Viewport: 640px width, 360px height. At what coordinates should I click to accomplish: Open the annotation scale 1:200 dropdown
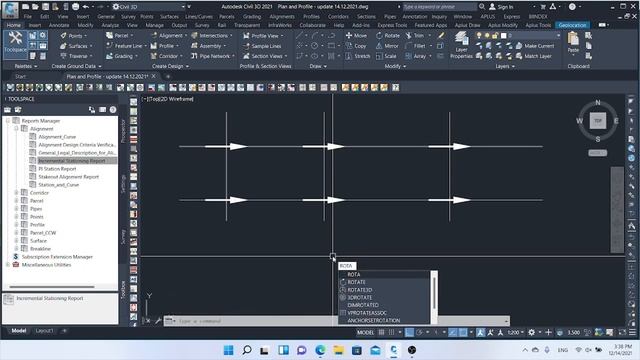coord(515,333)
